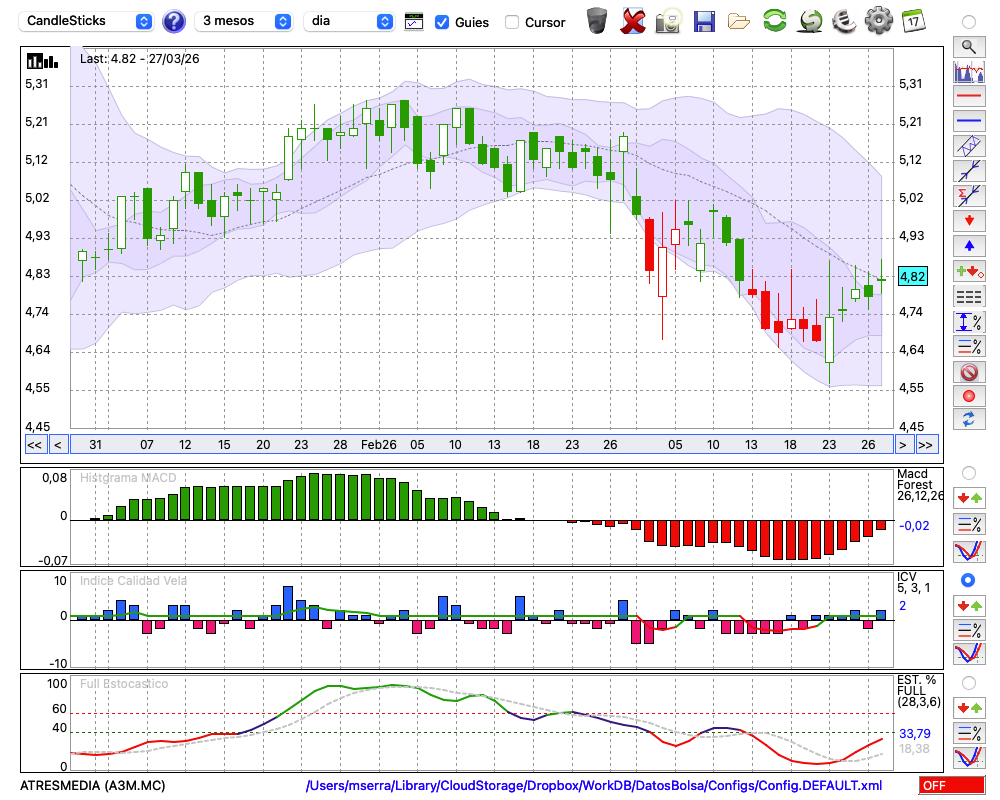This screenshot has height=800, width=1000.
Task: Expand the 3 mesos period dropdown
Action: pyautogui.click(x=244, y=21)
